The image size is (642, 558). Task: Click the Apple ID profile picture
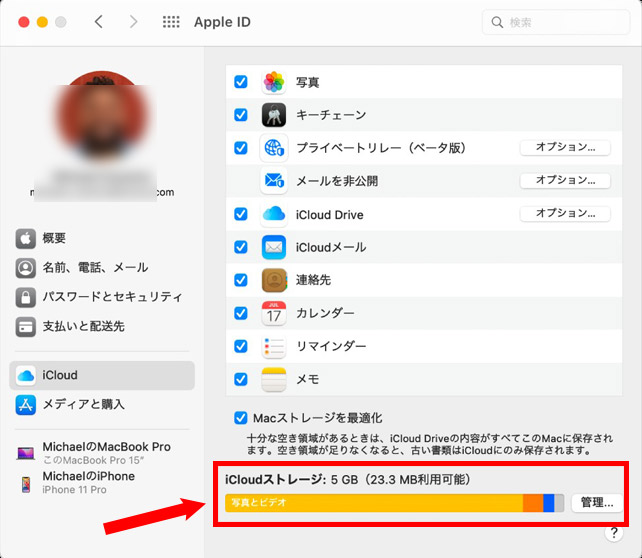[x=102, y=117]
